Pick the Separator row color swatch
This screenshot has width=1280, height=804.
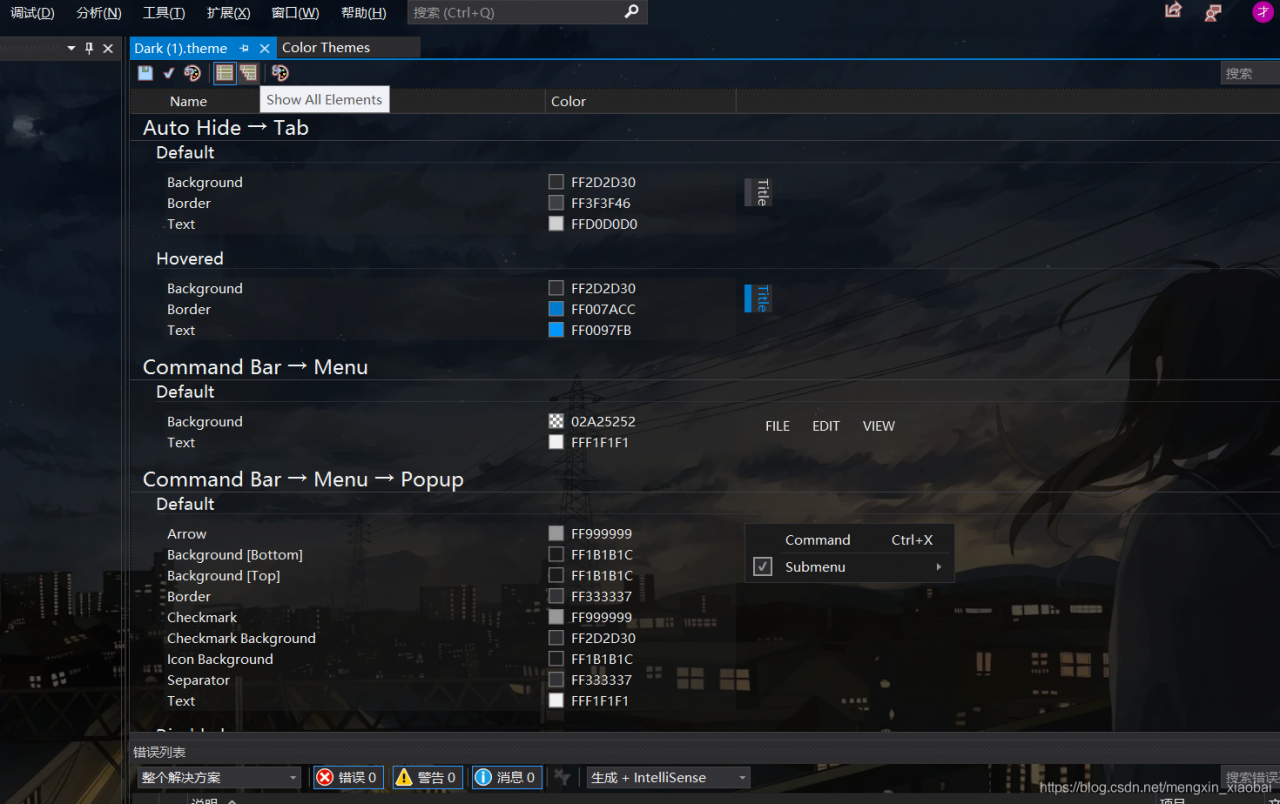click(556, 680)
